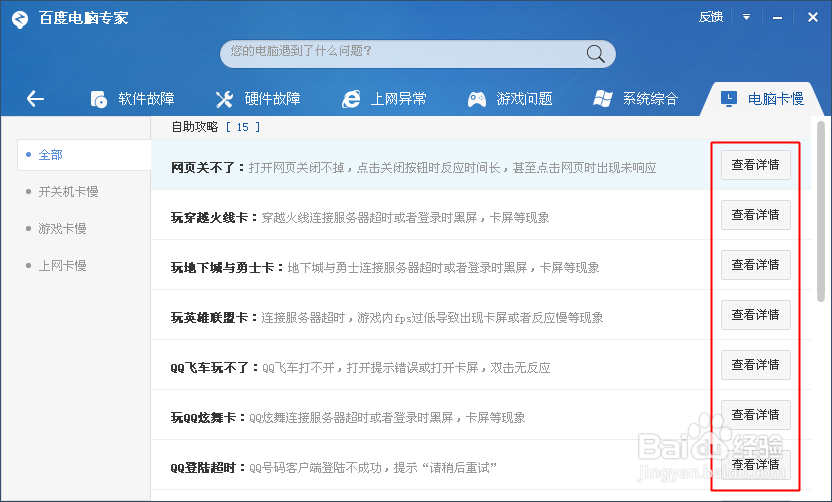Click the 玩地下城与勇士卡 entry title

click(227, 267)
